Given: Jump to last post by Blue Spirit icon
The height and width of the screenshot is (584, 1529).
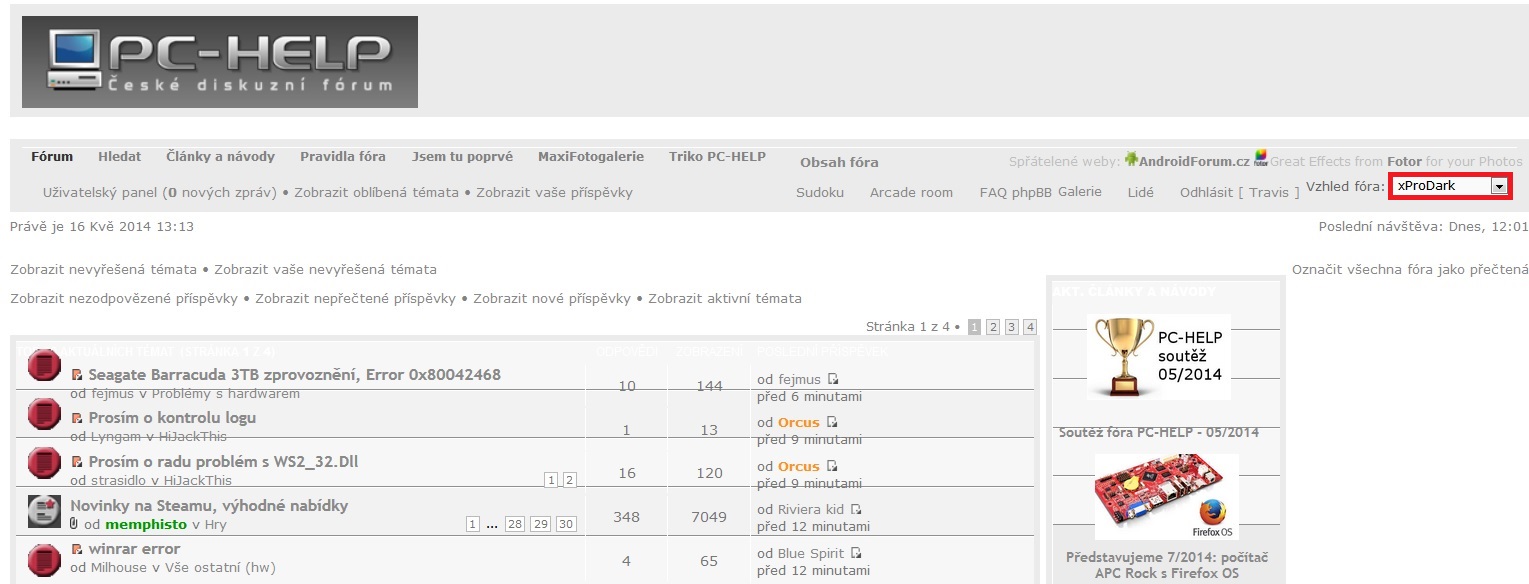Looking at the screenshot, I should click(856, 553).
